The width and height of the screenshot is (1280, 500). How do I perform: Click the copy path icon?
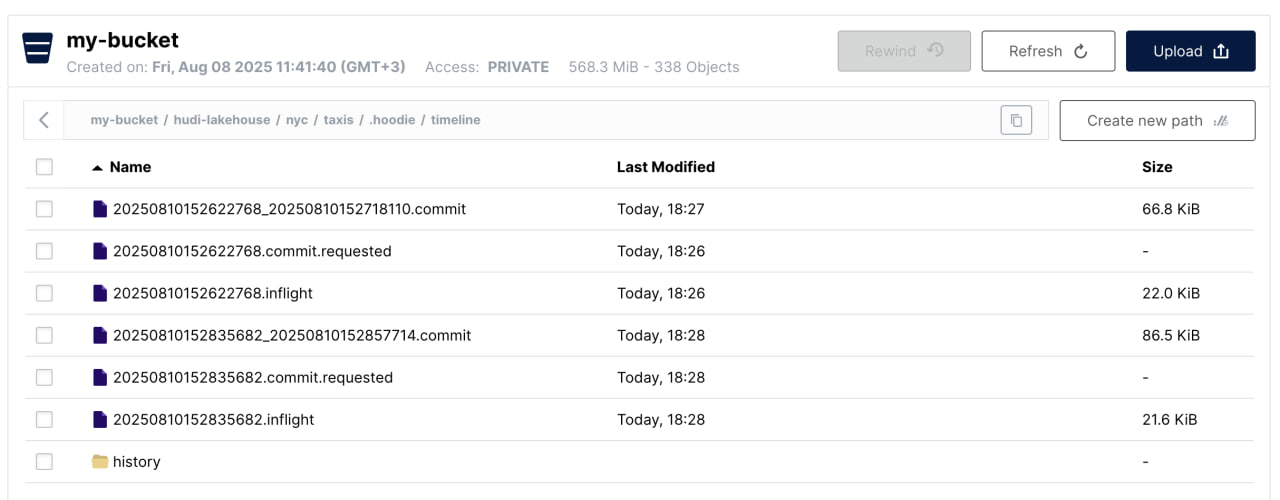1016,120
